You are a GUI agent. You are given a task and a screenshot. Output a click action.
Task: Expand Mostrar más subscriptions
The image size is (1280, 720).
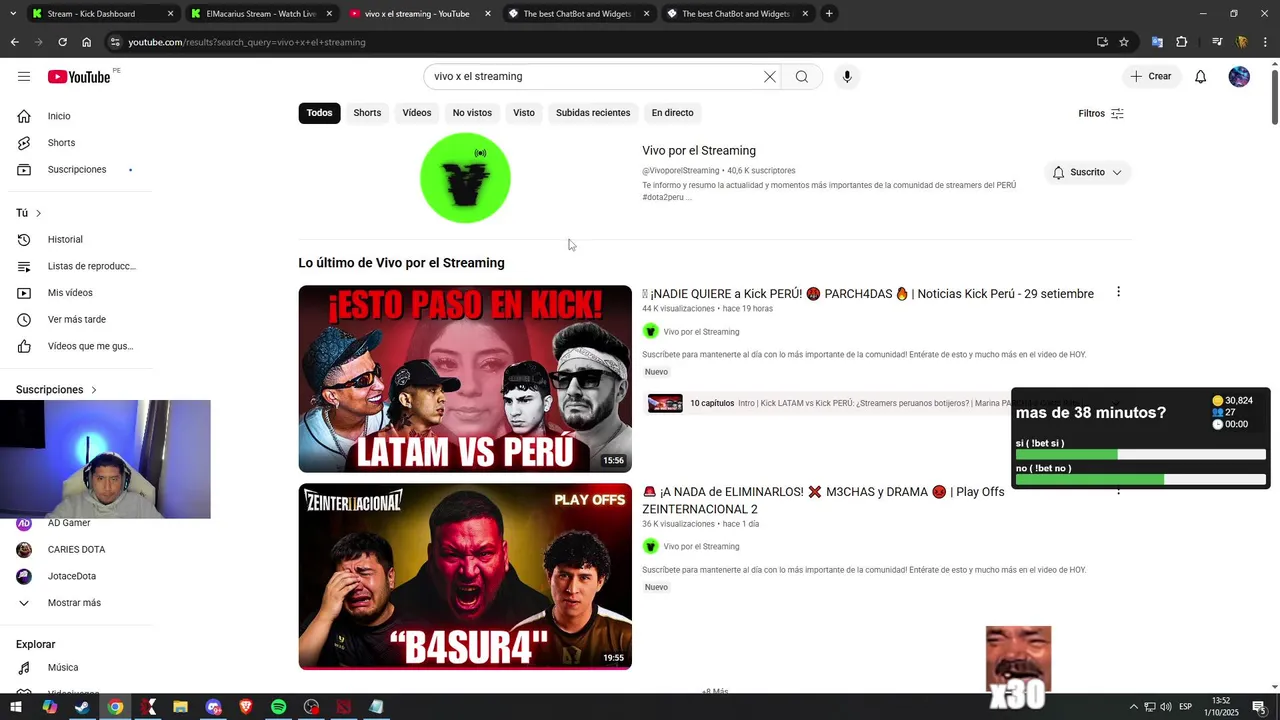click(76, 603)
